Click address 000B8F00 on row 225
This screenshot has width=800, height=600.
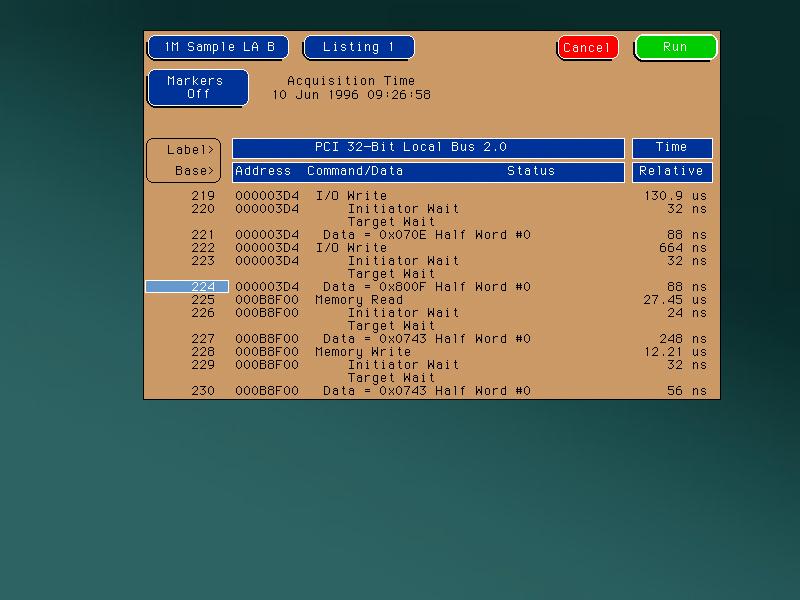pyautogui.click(x=267, y=300)
